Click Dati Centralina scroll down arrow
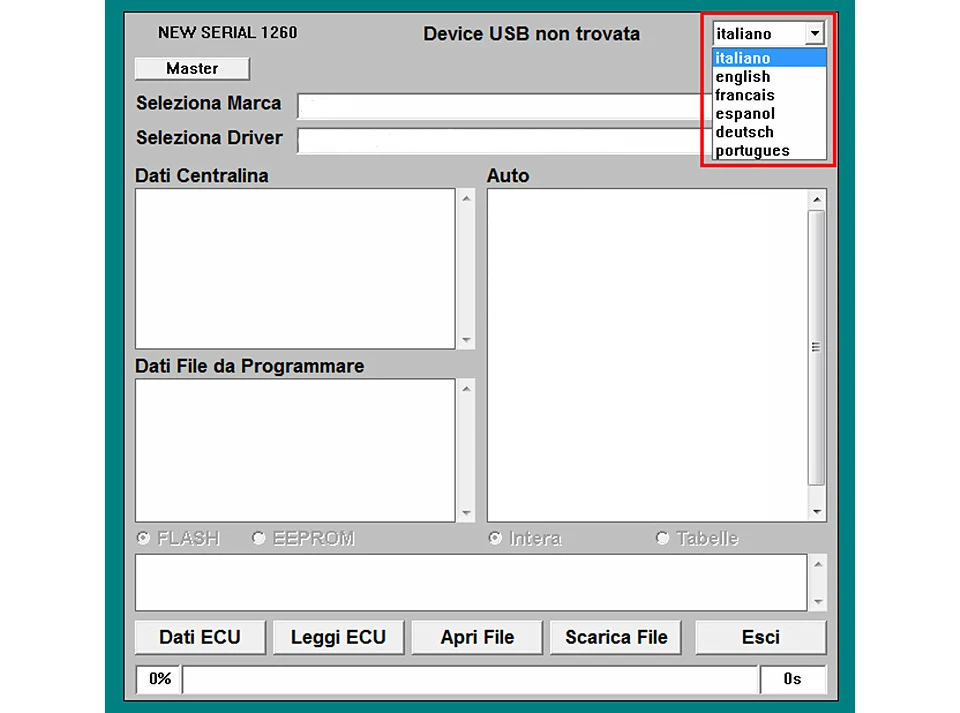 pyautogui.click(x=467, y=340)
